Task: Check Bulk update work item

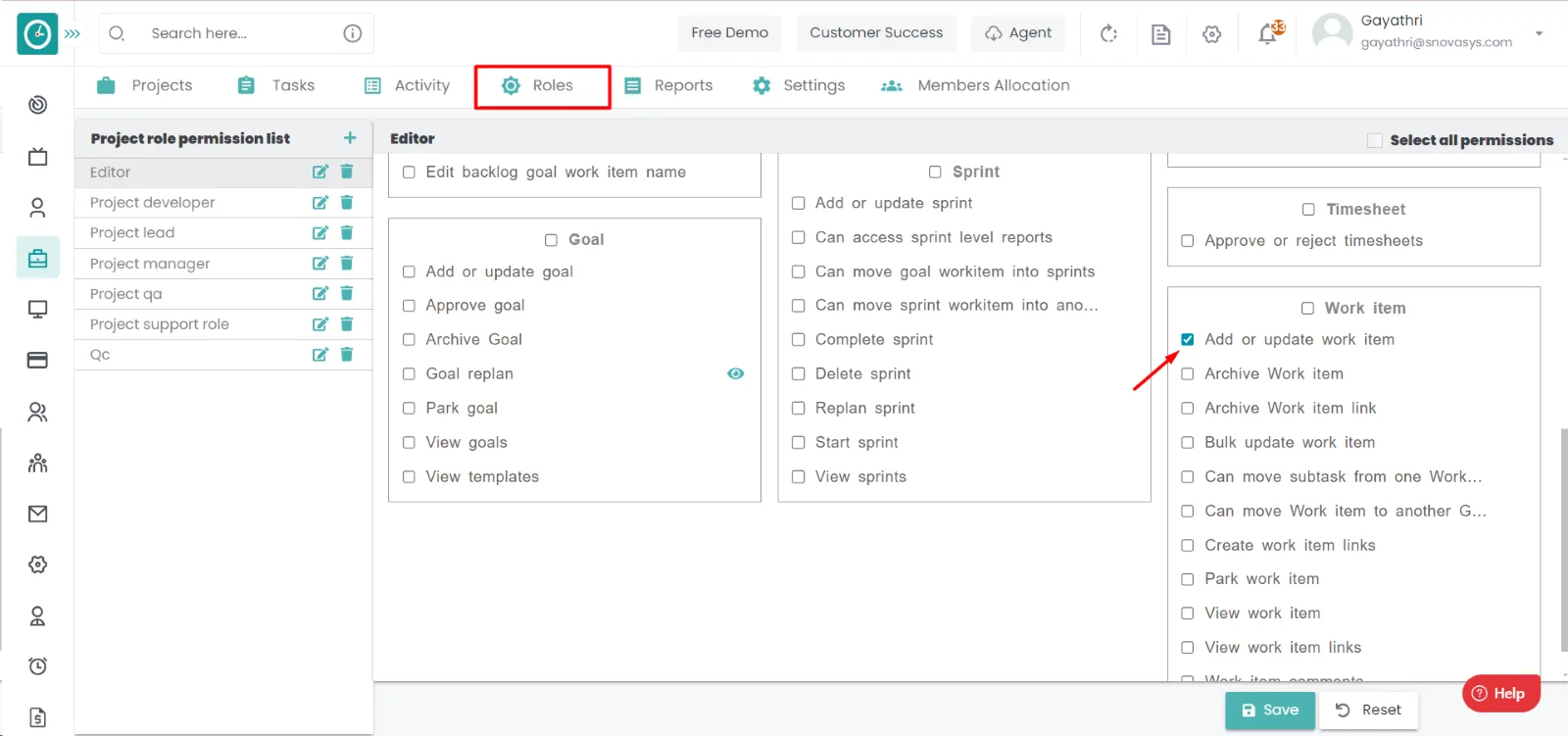Action: click(x=1188, y=442)
